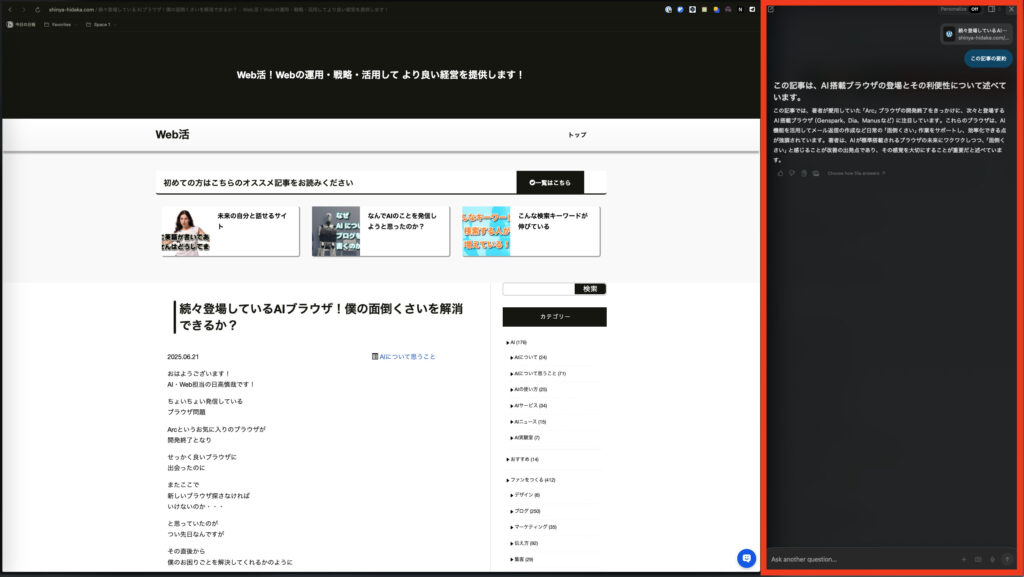Click the sidebar layout icon in chat panel

[x=992, y=10]
